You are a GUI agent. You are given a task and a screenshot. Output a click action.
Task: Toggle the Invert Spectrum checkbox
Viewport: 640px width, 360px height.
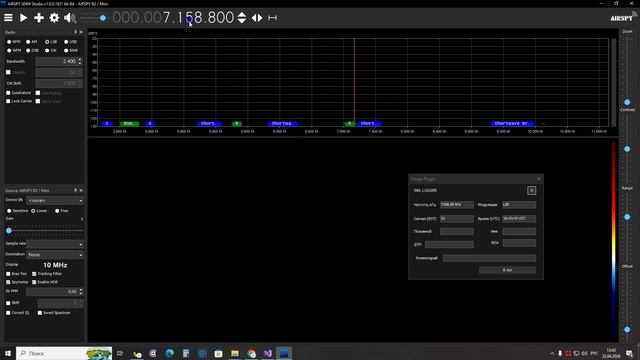click(x=40, y=313)
